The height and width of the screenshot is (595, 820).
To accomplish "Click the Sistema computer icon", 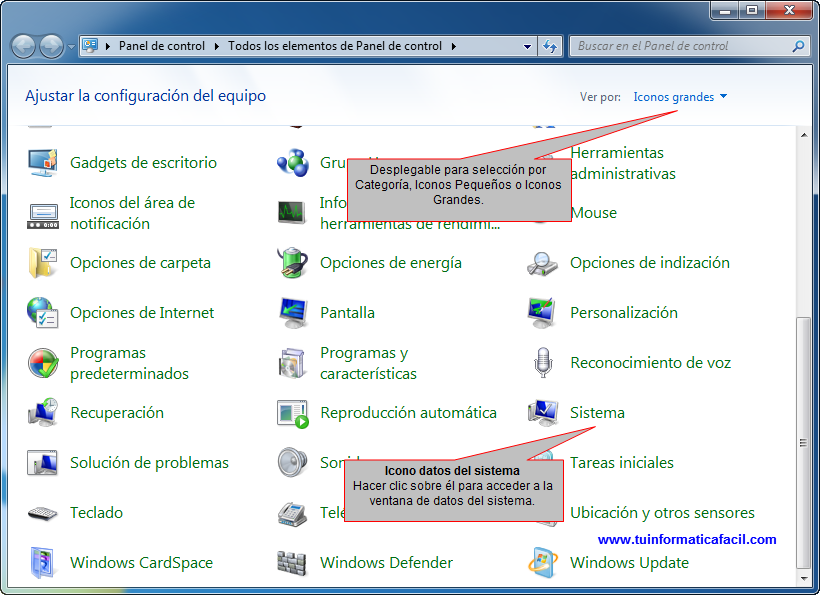I will (x=542, y=413).
